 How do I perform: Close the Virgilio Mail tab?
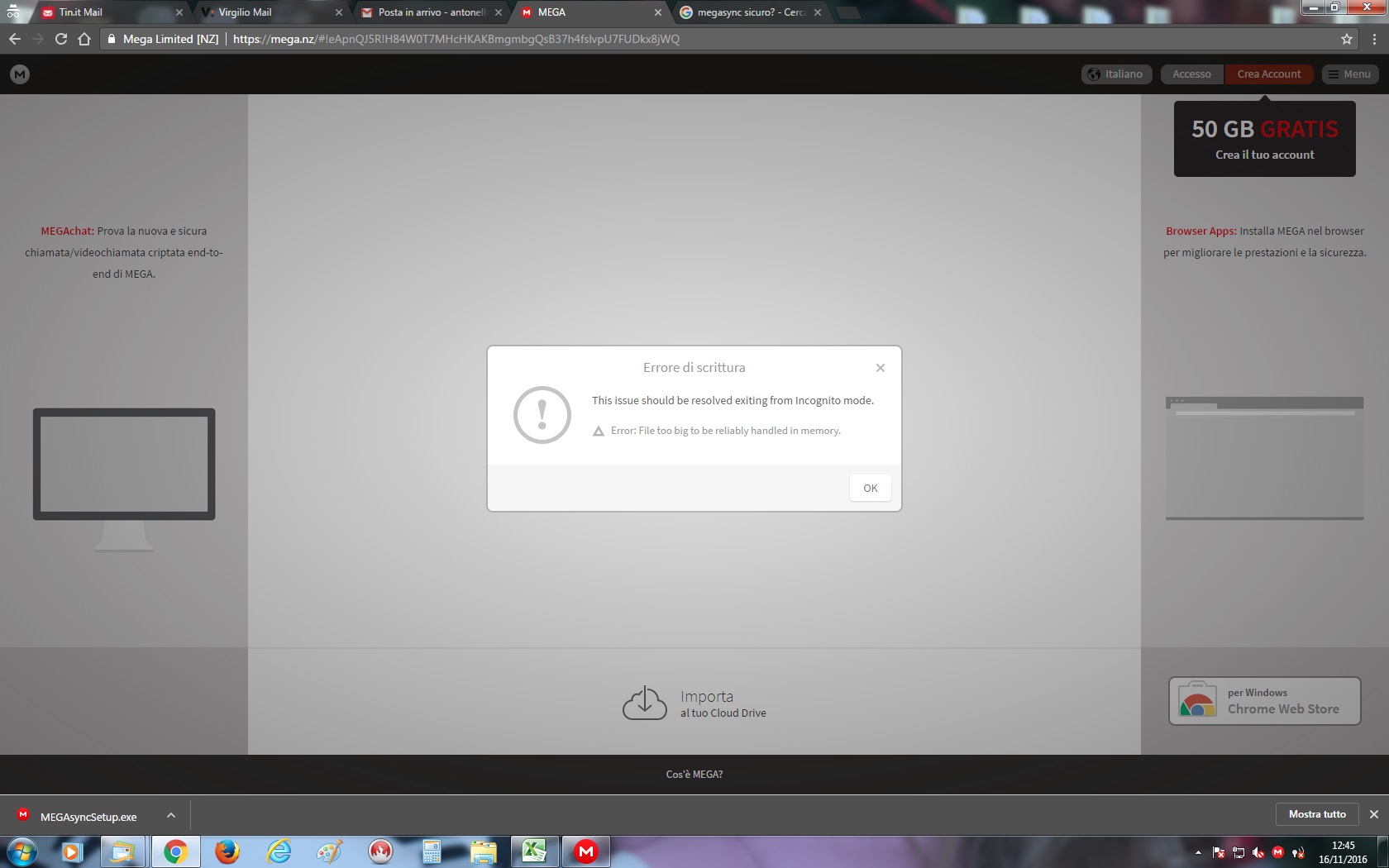point(339,12)
